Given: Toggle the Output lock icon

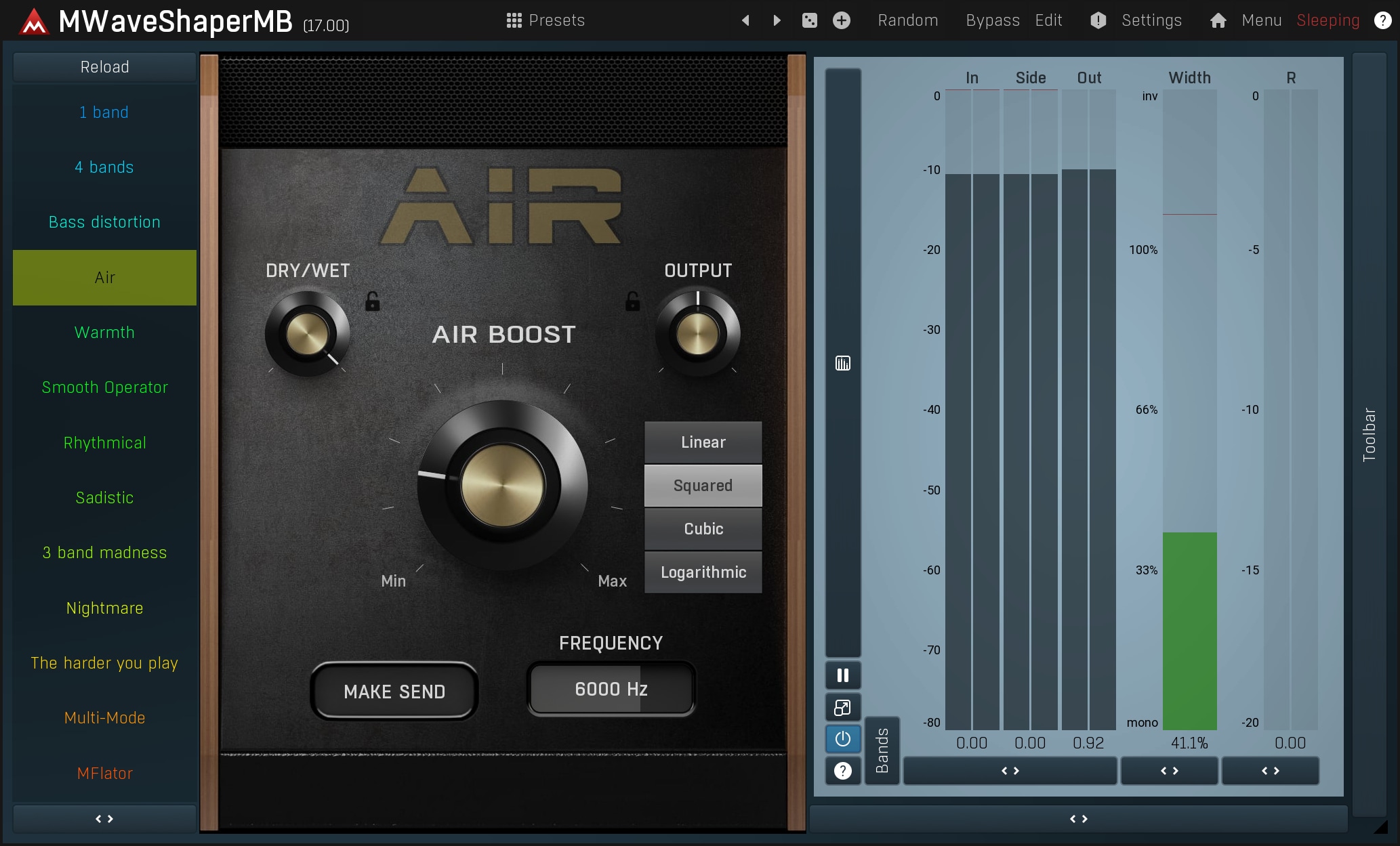Looking at the screenshot, I should (x=632, y=301).
